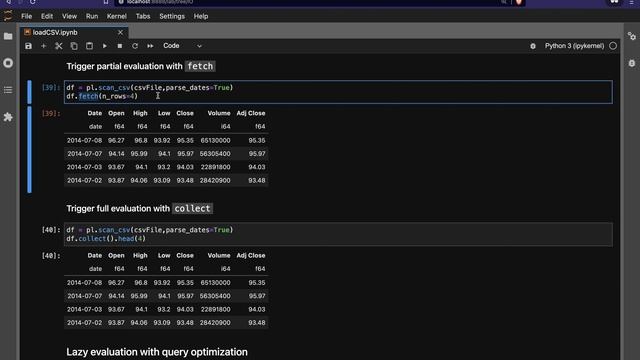Collapse cell 39 input via blue bar

coord(29,92)
